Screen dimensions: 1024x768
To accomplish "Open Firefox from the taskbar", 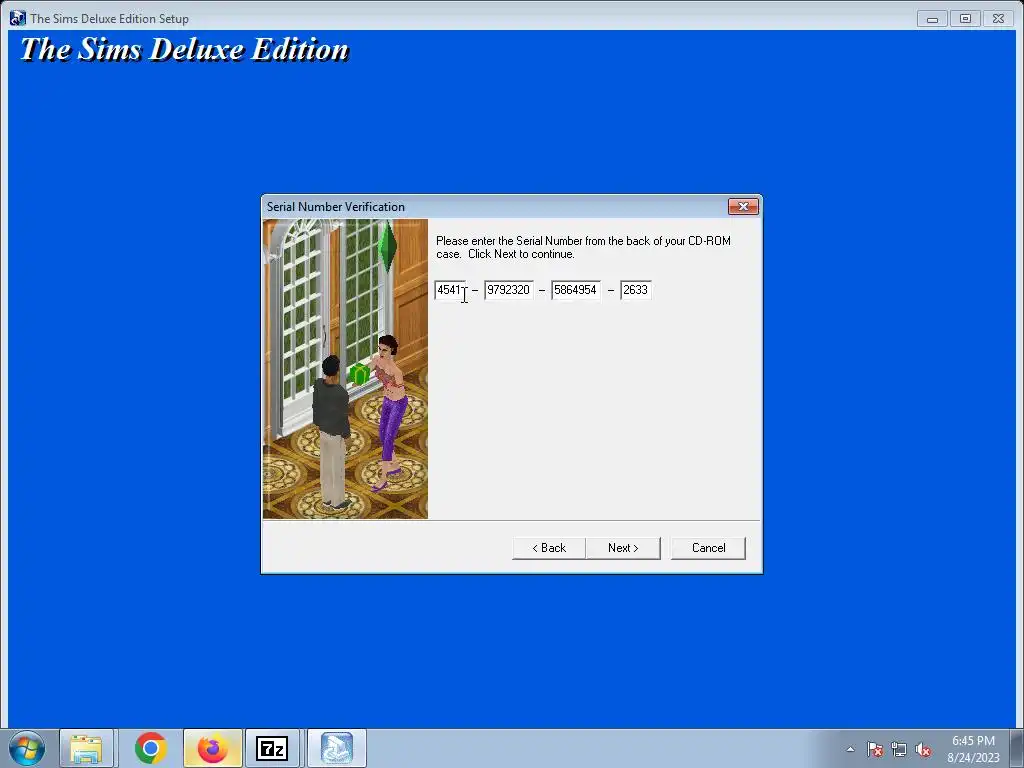I will (x=213, y=748).
